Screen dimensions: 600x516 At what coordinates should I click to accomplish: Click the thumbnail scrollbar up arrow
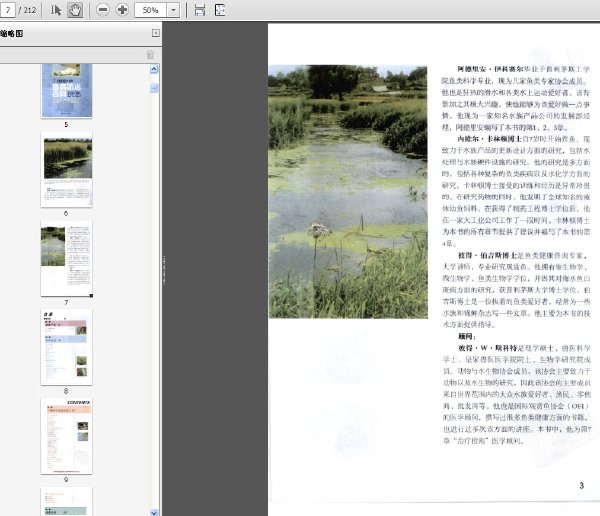[x=154, y=69]
